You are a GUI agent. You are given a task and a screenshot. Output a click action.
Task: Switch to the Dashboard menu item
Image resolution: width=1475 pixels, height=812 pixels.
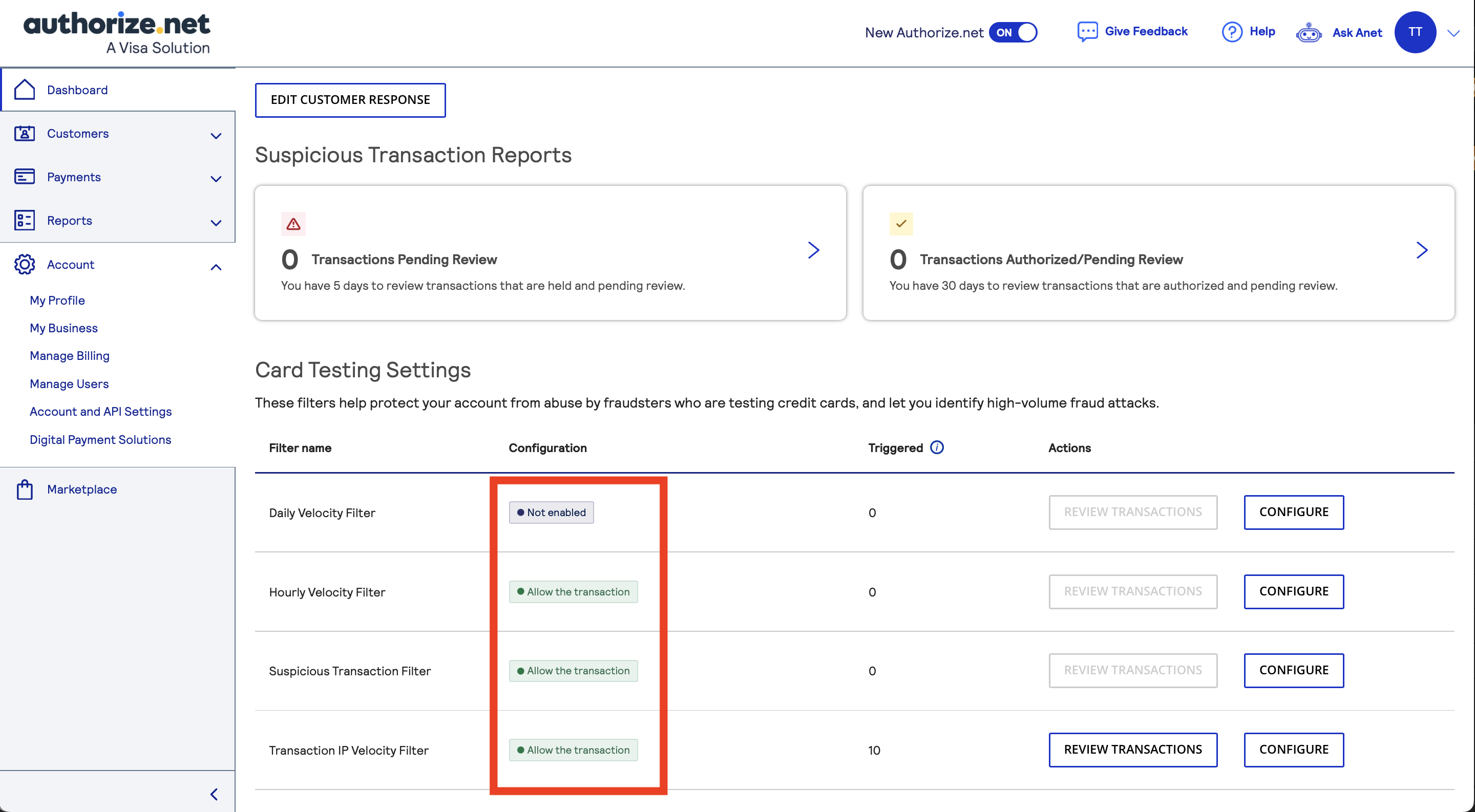coord(77,90)
